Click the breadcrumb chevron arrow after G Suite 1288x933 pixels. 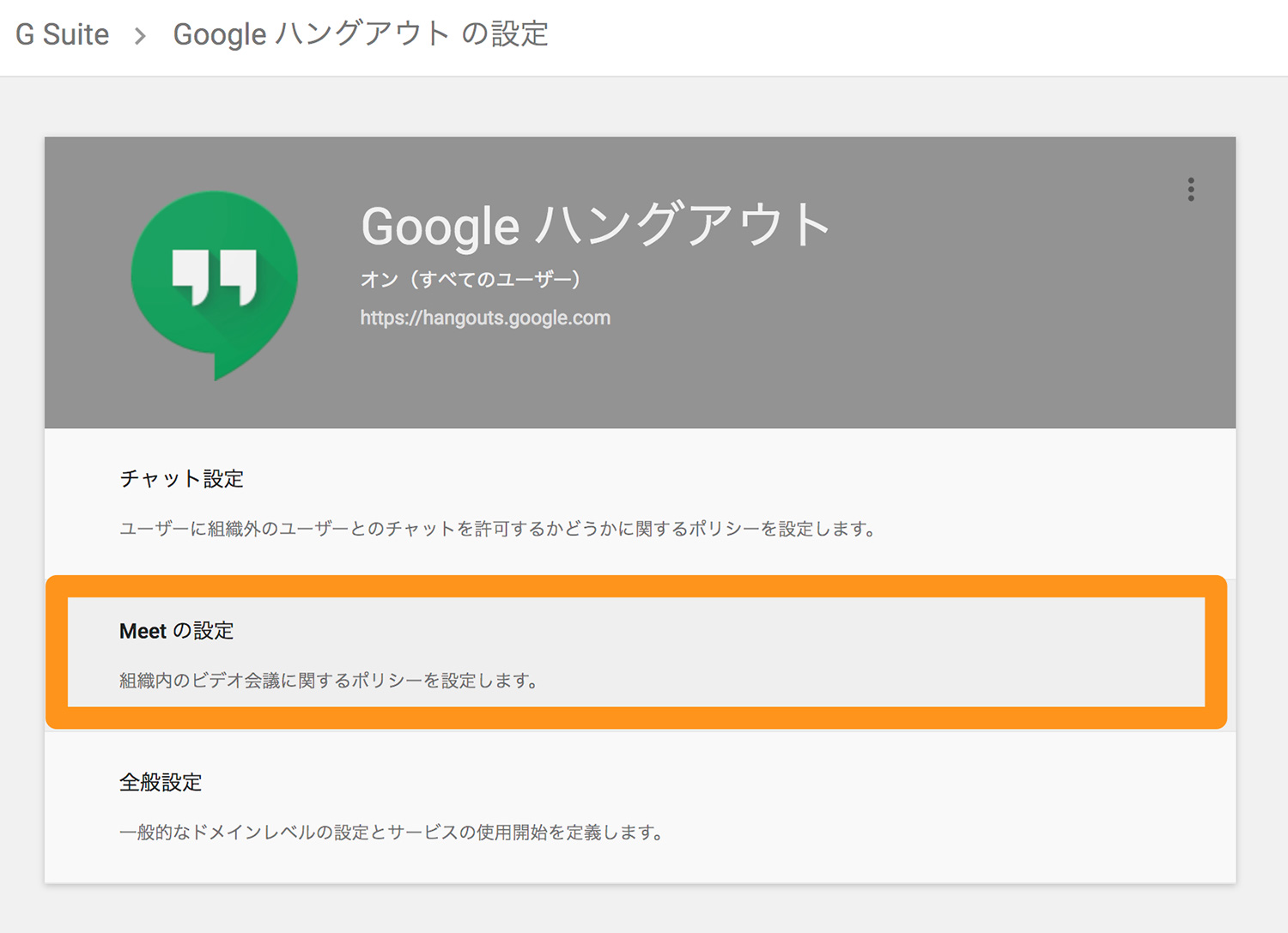pos(141,36)
